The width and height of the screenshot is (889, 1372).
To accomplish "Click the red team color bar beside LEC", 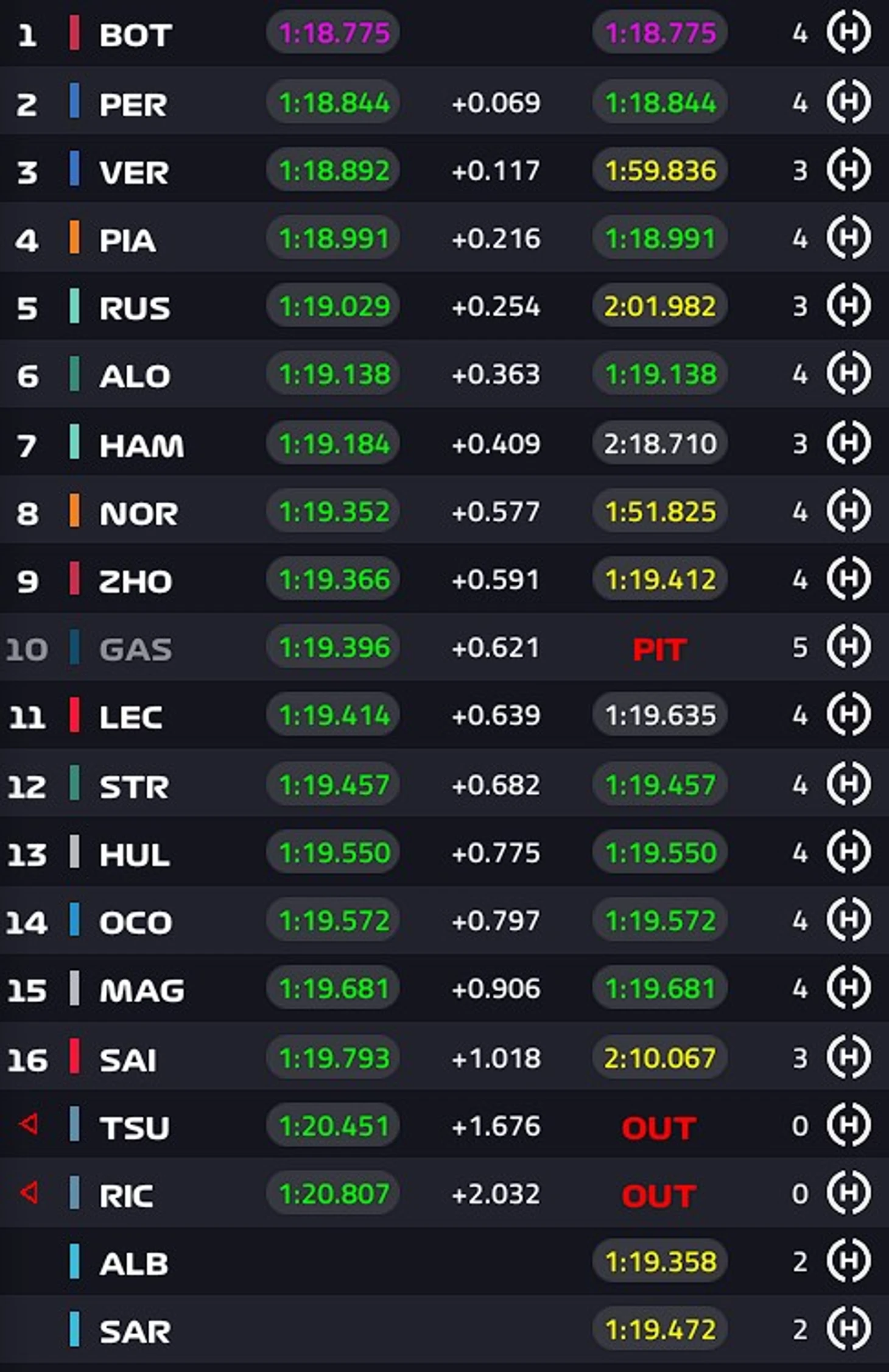I will point(74,715).
